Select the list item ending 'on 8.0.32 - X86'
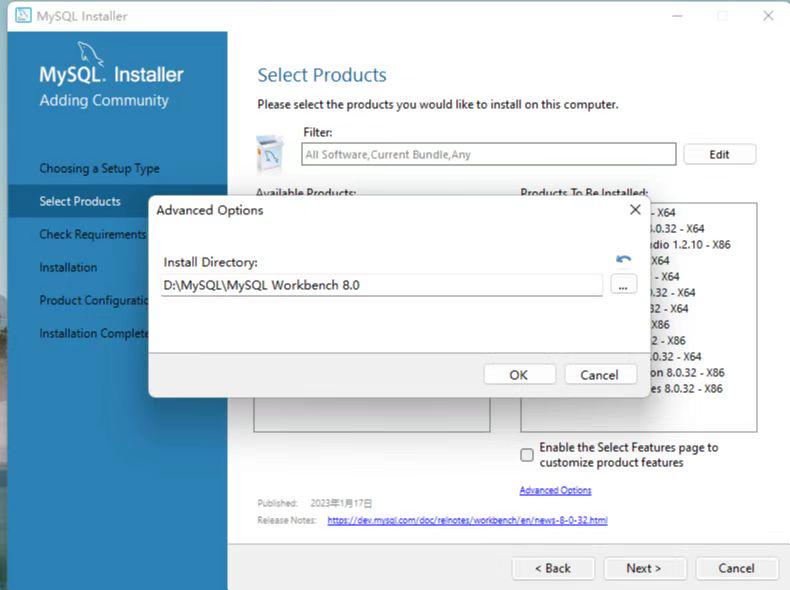Screen dimensions: 790x590 687,373
